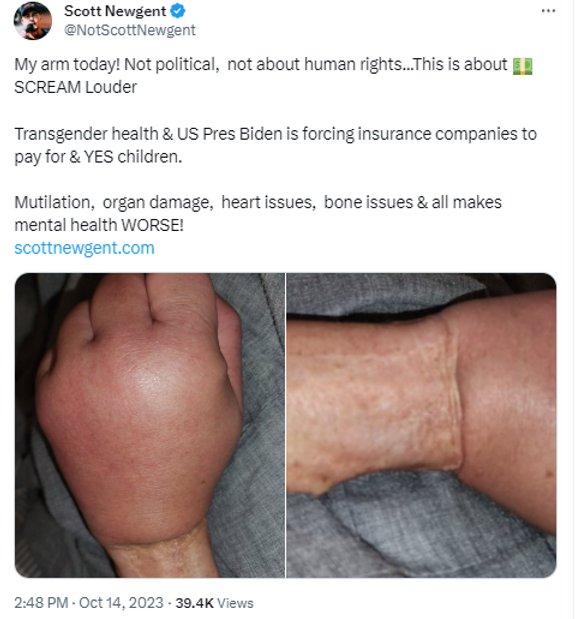Open the three-dot more options menu
575x619 pixels.
548,11
